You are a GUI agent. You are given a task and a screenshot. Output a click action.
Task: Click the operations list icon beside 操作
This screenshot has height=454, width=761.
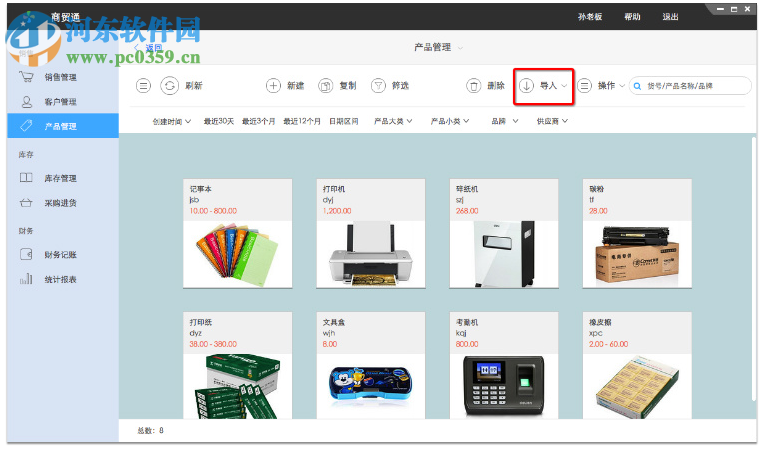(584, 86)
